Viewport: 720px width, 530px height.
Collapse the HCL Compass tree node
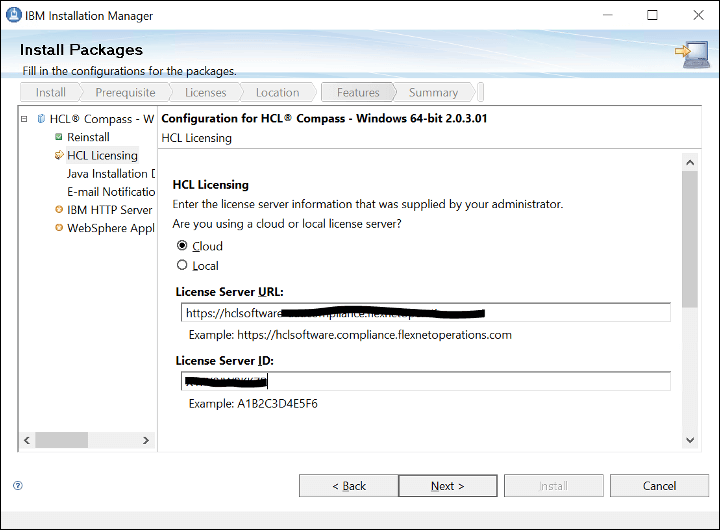tap(24, 119)
